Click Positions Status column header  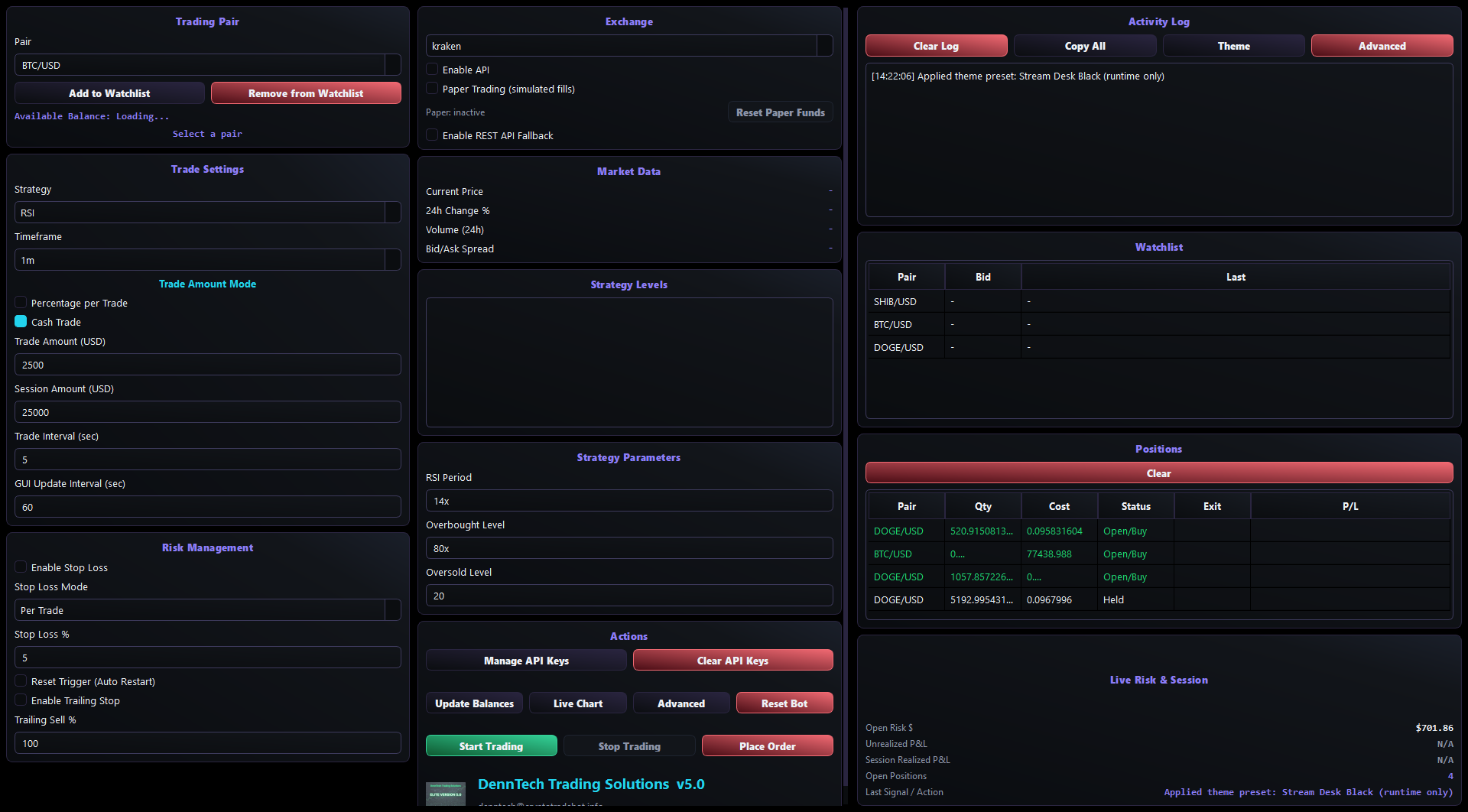click(x=1136, y=506)
